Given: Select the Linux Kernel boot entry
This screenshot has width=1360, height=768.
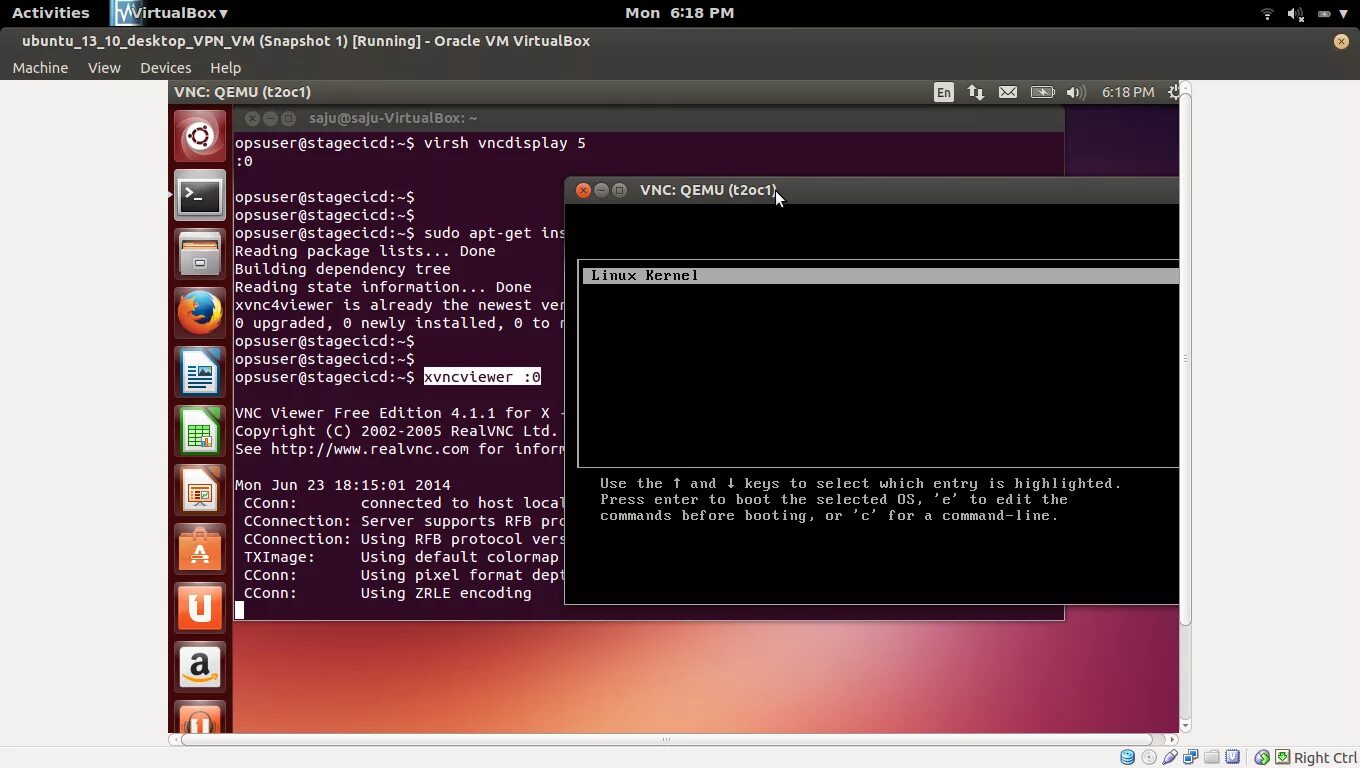Looking at the screenshot, I should pos(880,275).
